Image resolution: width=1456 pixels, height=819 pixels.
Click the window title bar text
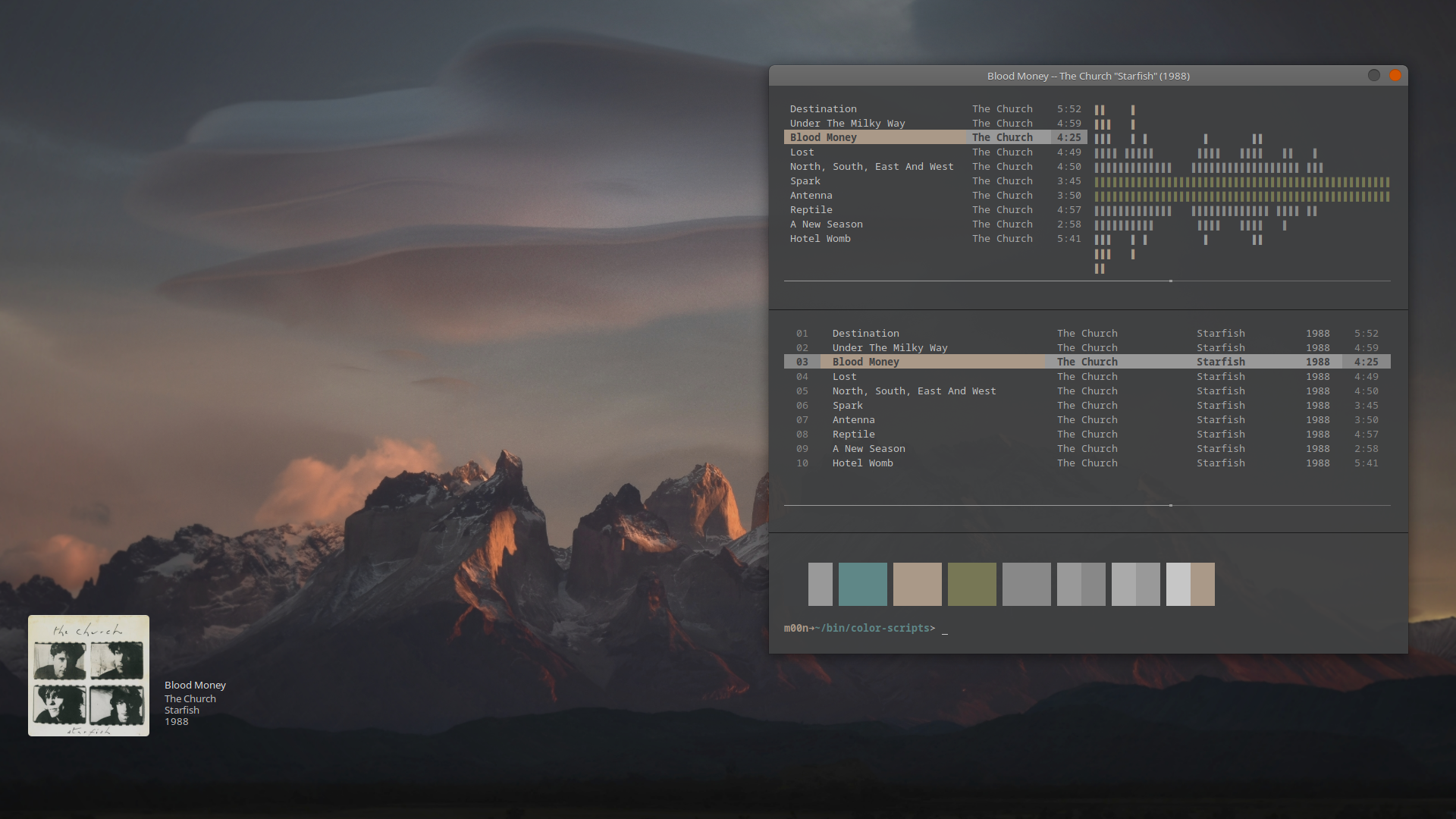(1088, 76)
